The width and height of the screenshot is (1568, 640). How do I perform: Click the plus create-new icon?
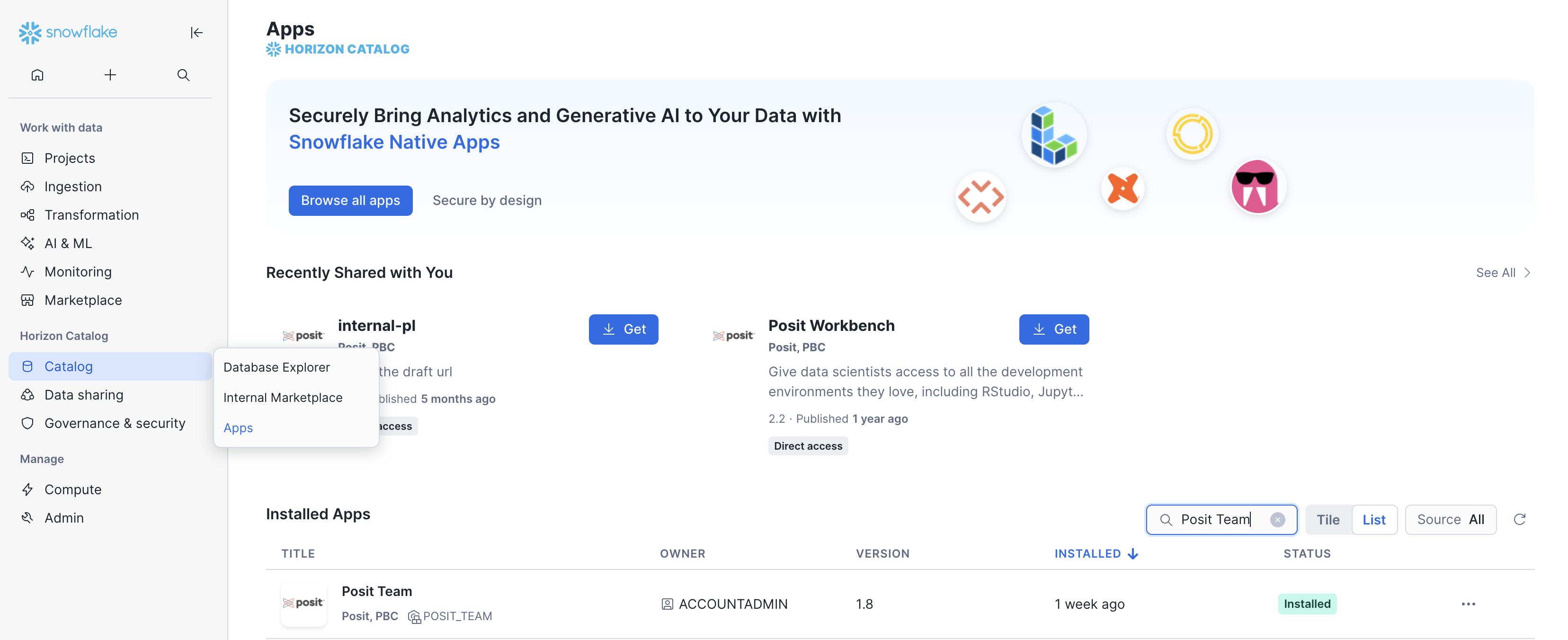pyautogui.click(x=110, y=75)
